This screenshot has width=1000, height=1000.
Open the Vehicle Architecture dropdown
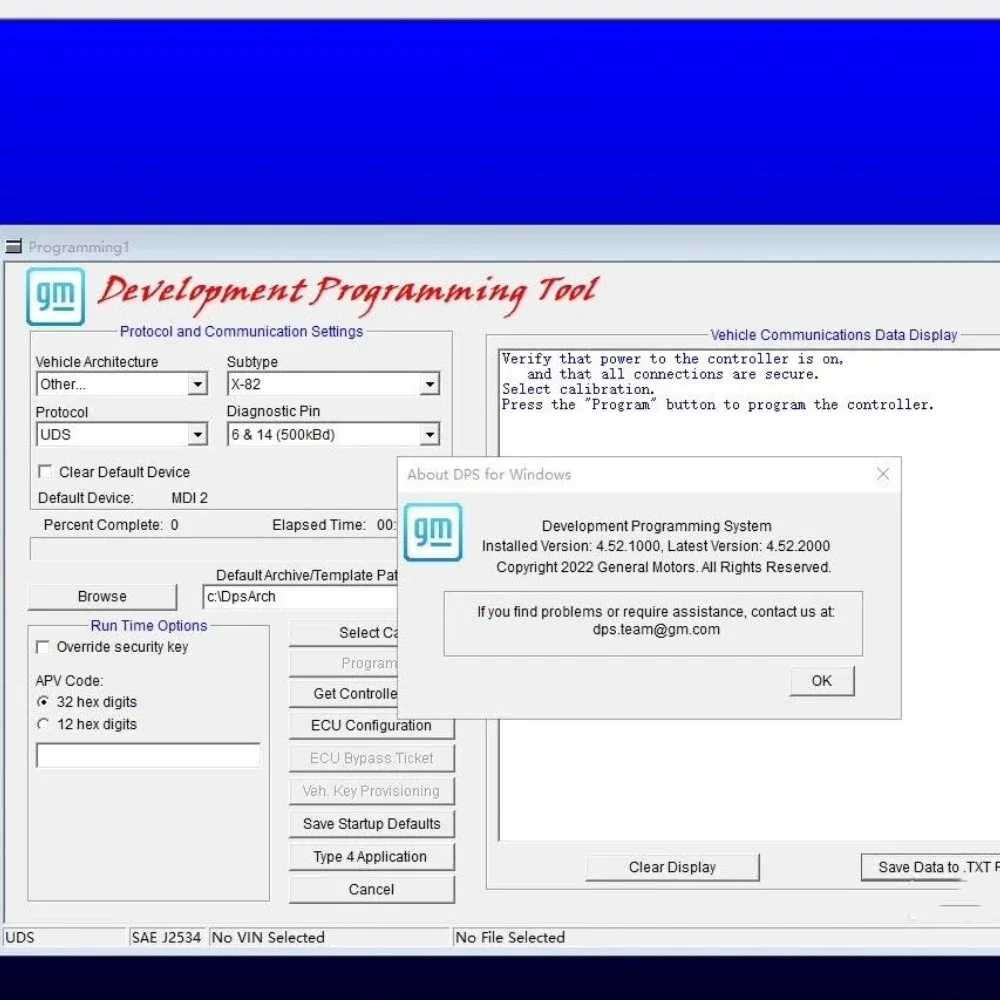198,384
